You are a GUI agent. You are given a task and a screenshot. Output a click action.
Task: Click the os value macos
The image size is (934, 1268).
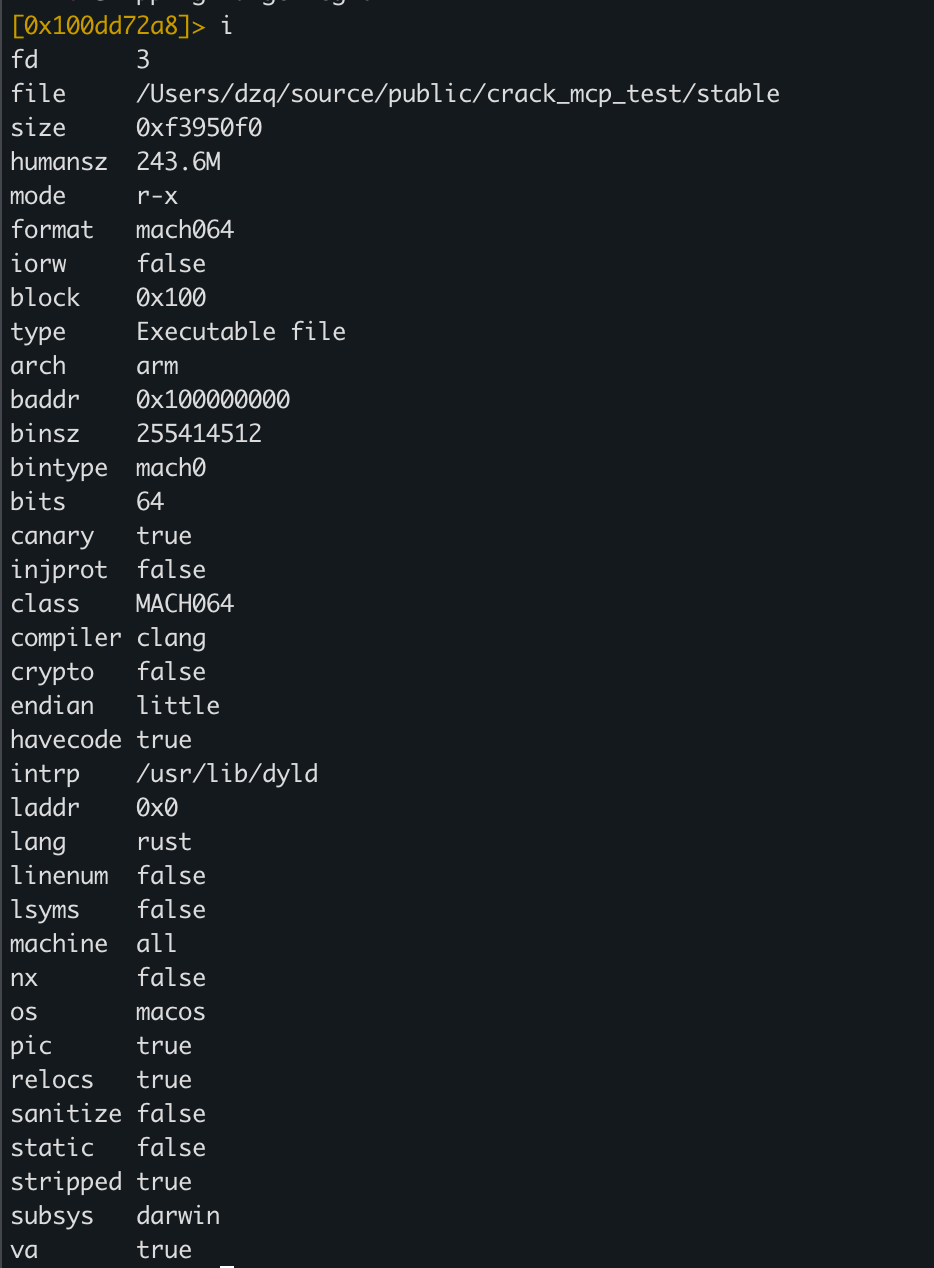coord(171,1012)
